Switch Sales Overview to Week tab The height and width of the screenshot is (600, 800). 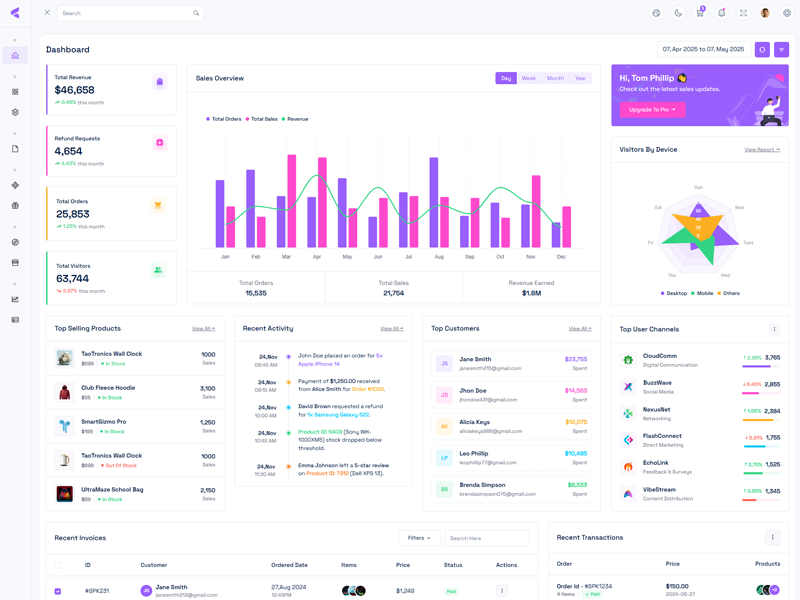coord(528,78)
